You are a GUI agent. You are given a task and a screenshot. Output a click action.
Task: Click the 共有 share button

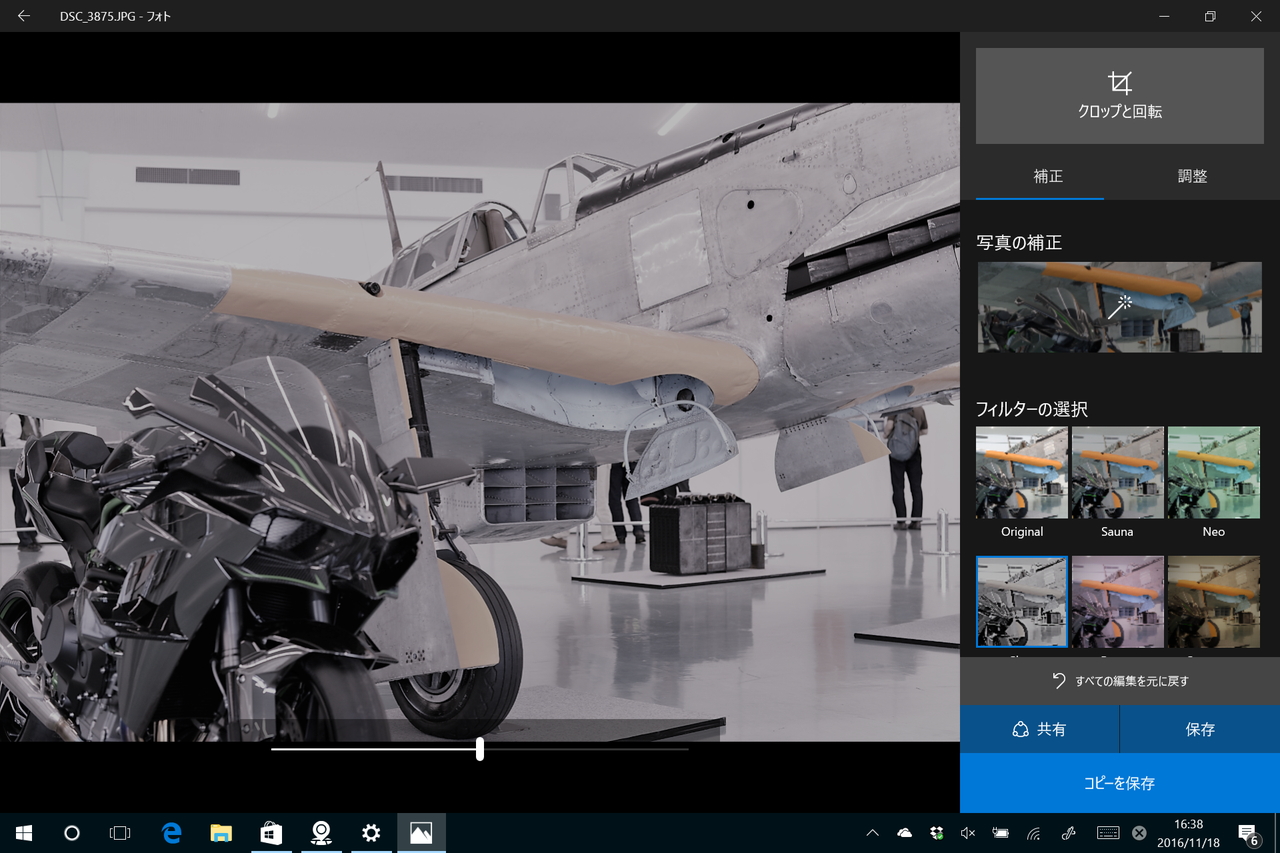[x=1039, y=729]
